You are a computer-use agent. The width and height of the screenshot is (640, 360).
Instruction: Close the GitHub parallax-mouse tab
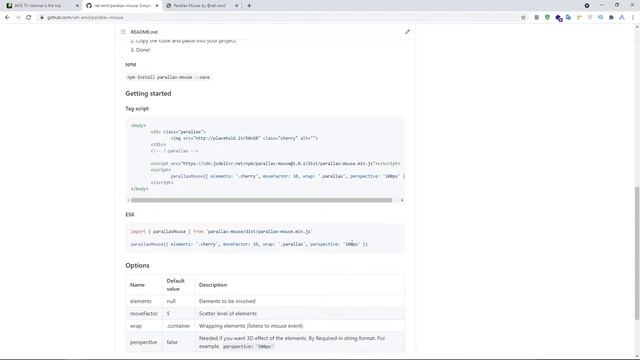(x=157, y=6)
